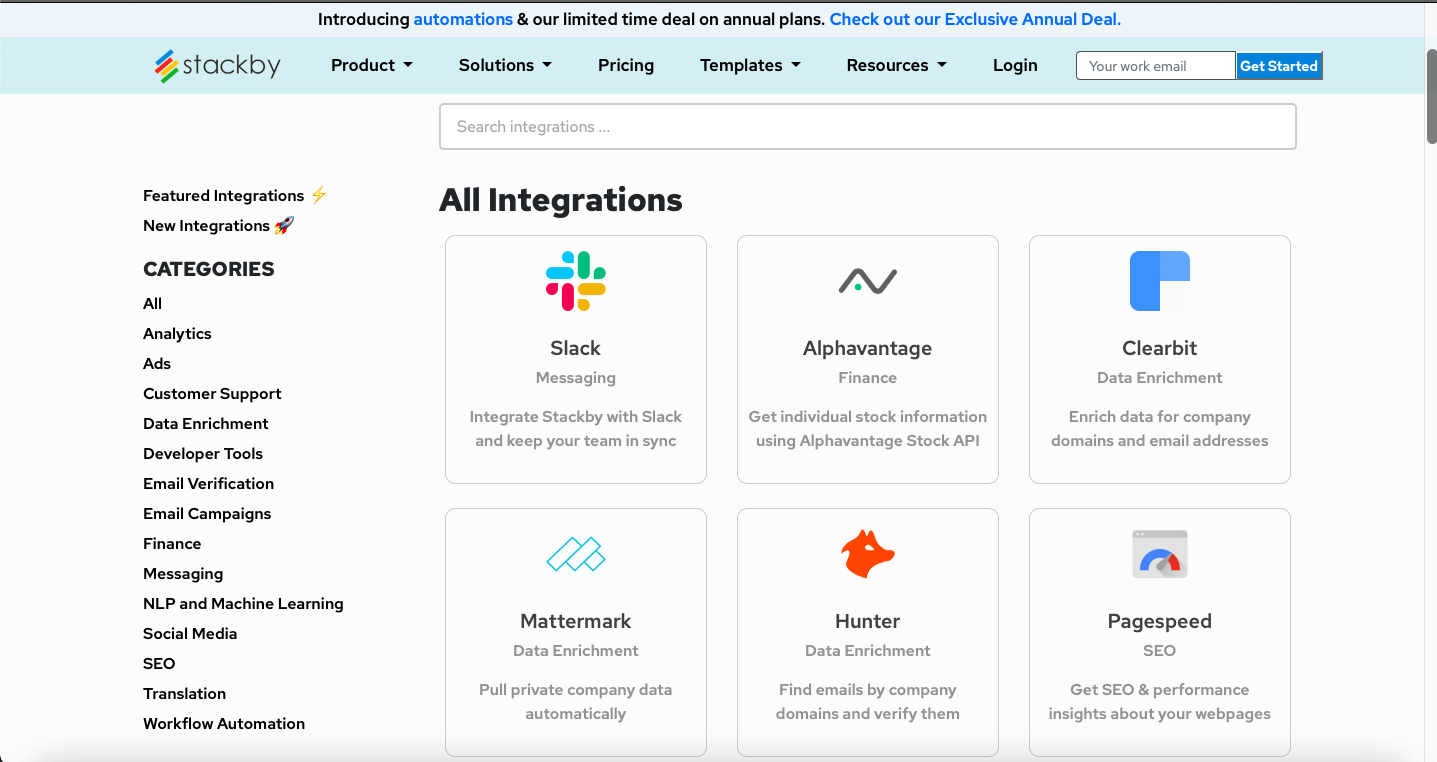Choose Messaging in the categories sidebar

pos(183,574)
